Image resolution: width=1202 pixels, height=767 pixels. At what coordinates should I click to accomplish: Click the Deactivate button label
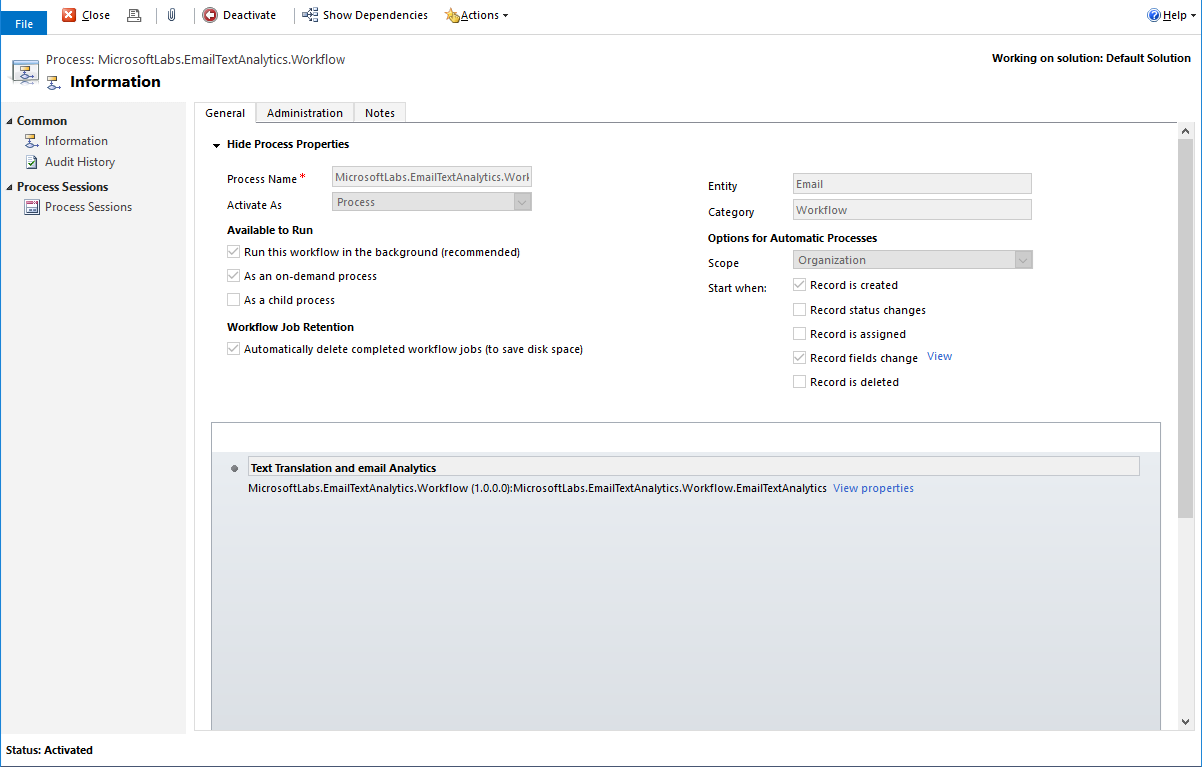coord(249,15)
